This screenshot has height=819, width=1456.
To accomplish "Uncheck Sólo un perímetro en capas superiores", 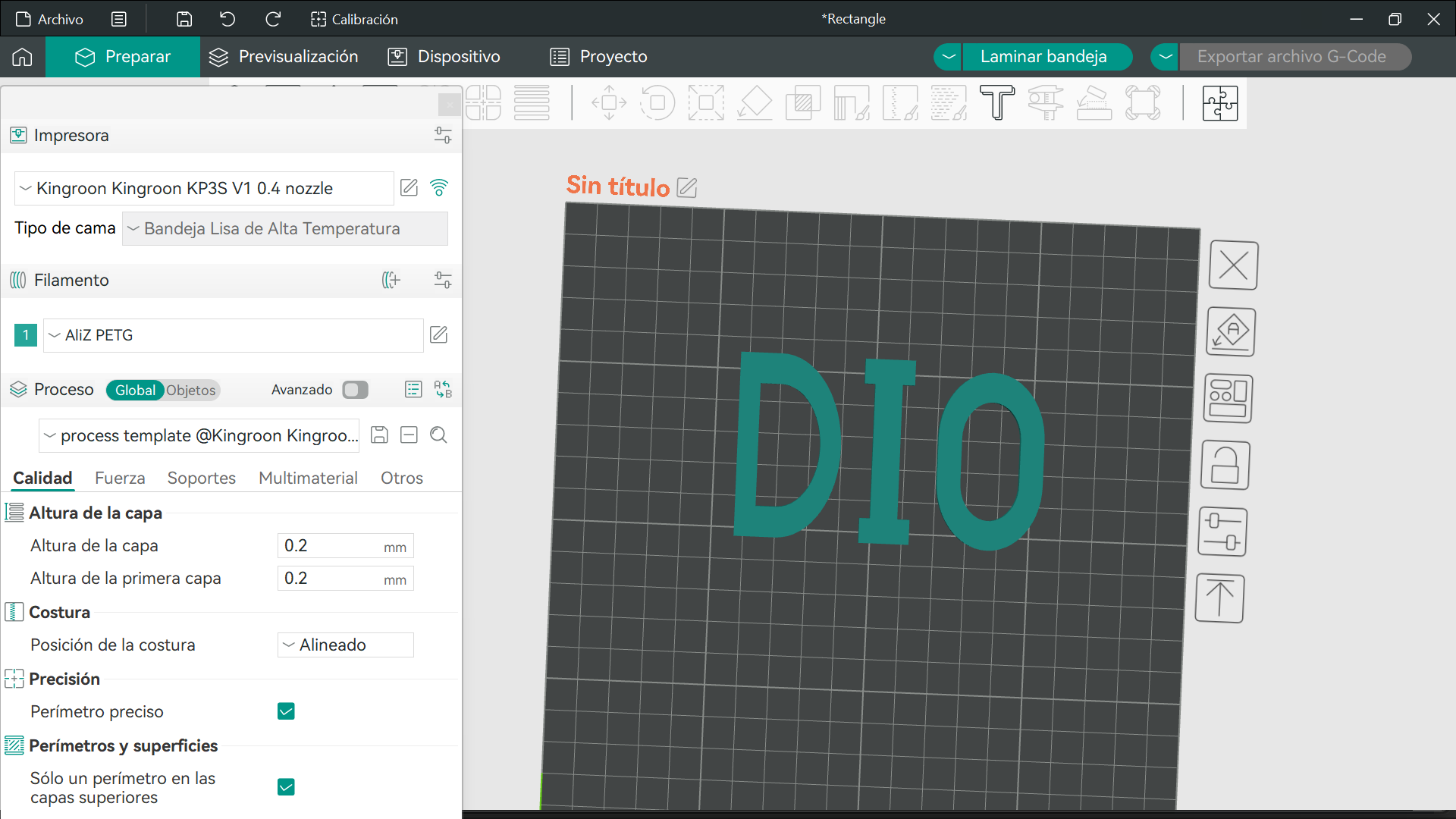I will pyautogui.click(x=286, y=787).
